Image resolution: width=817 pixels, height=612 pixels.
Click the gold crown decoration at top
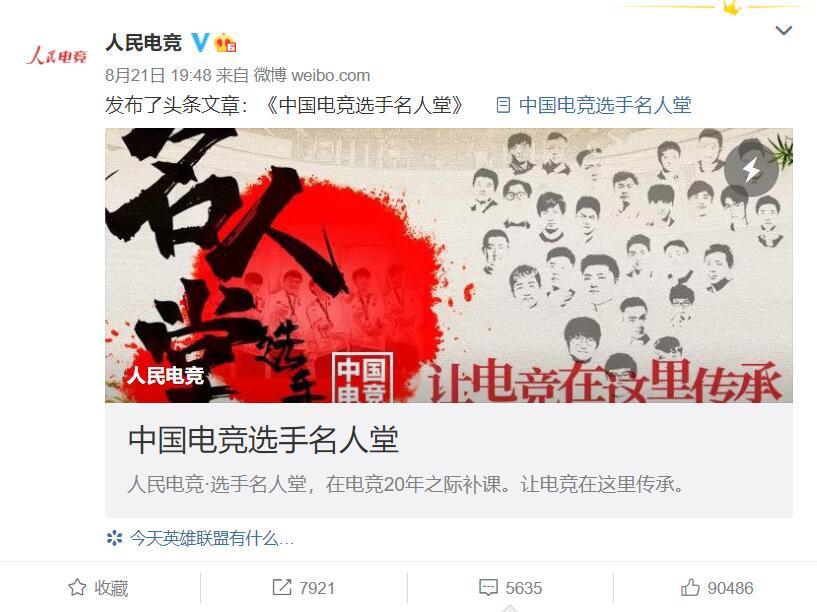732,7
